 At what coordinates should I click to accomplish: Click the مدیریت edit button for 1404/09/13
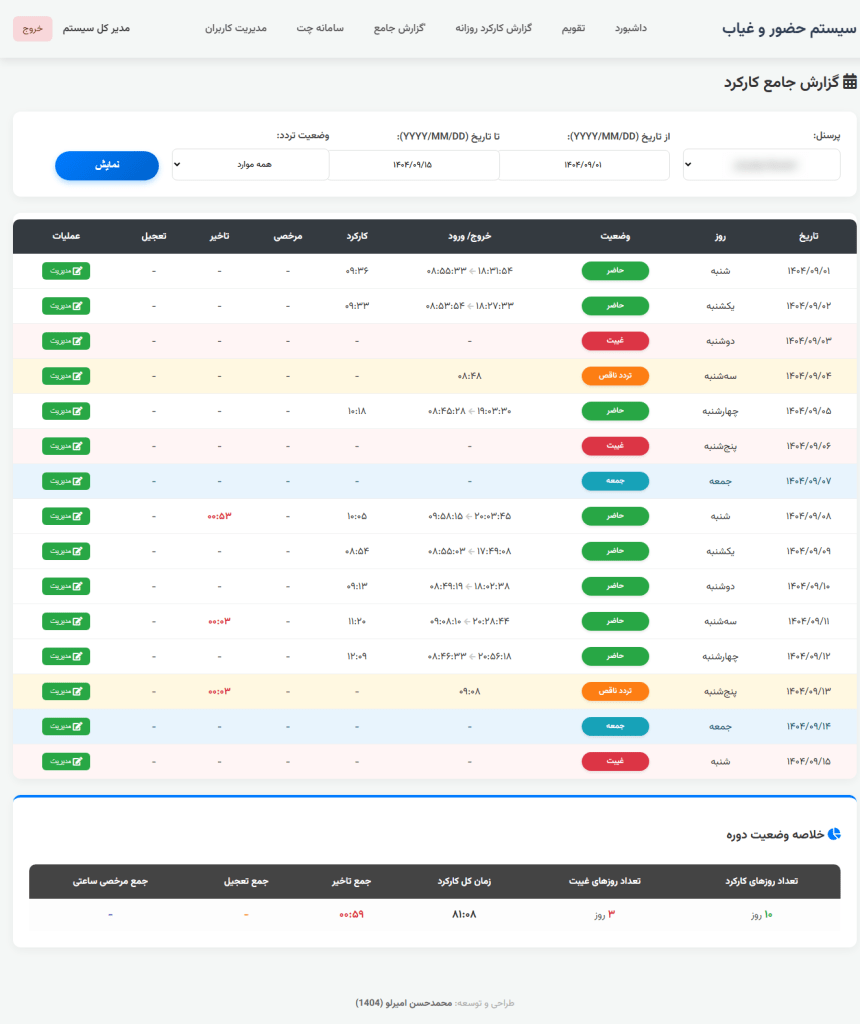coord(66,691)
